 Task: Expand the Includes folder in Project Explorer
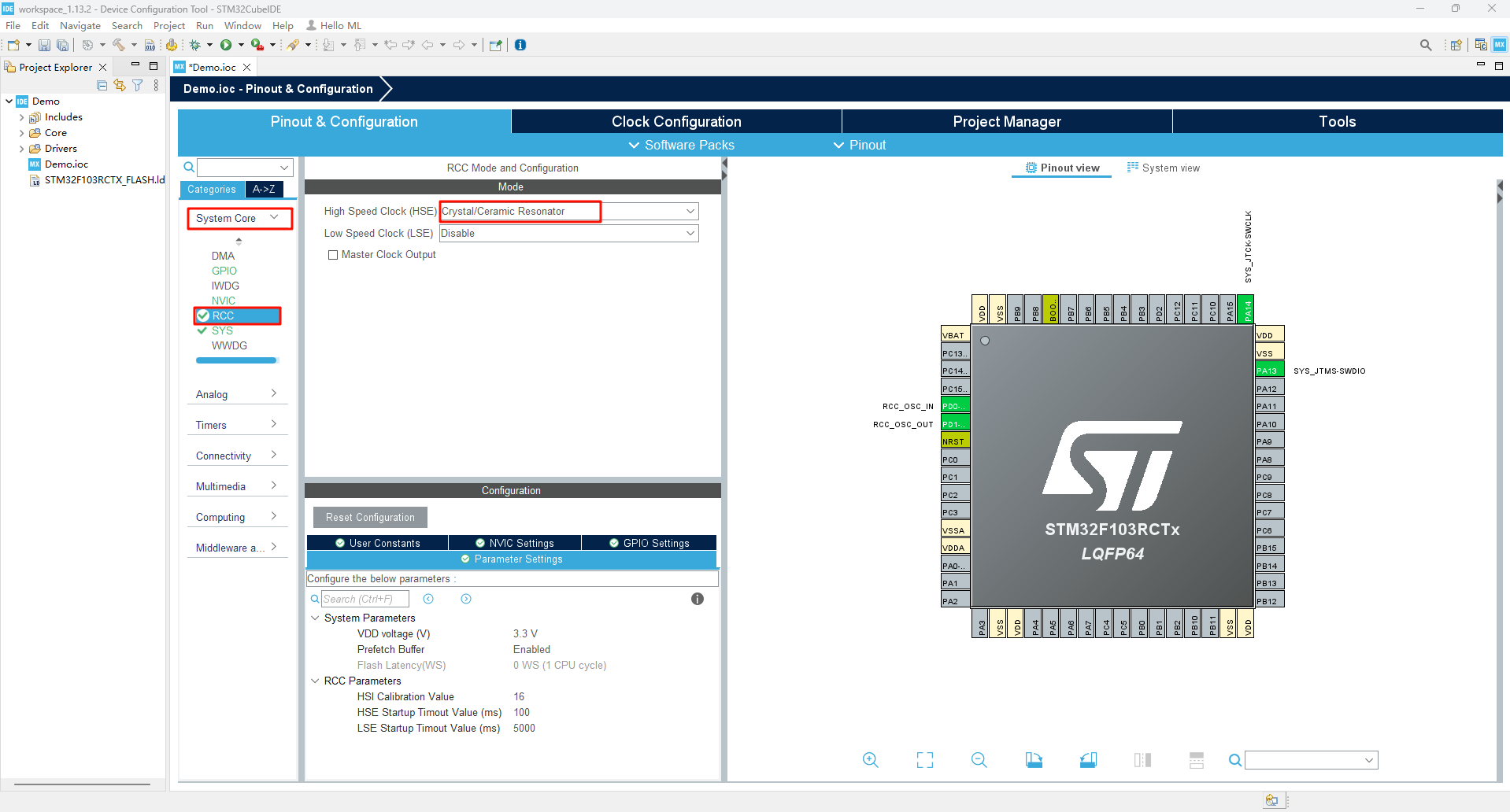(x=21, y=117)
